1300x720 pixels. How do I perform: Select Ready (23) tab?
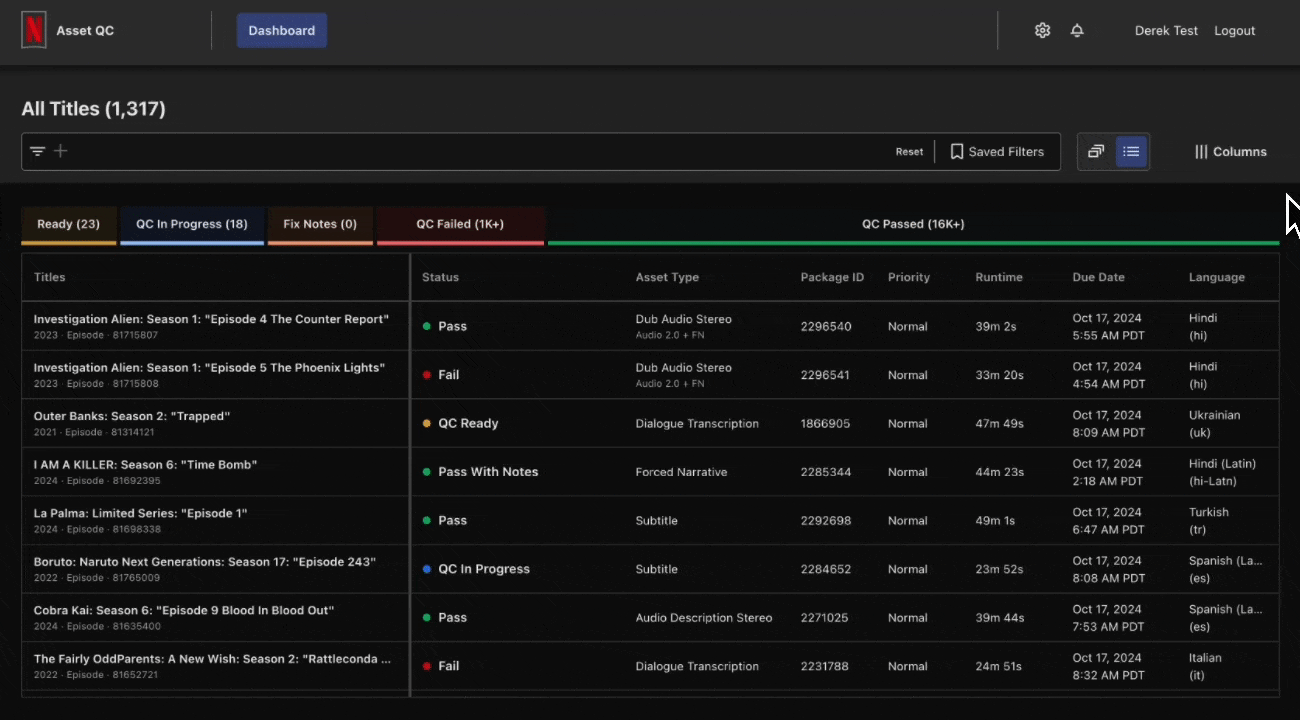point(69,225)
